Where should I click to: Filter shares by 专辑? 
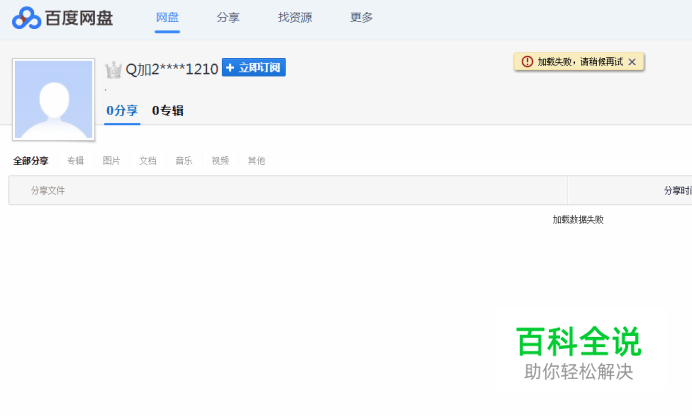pos(75,161)
